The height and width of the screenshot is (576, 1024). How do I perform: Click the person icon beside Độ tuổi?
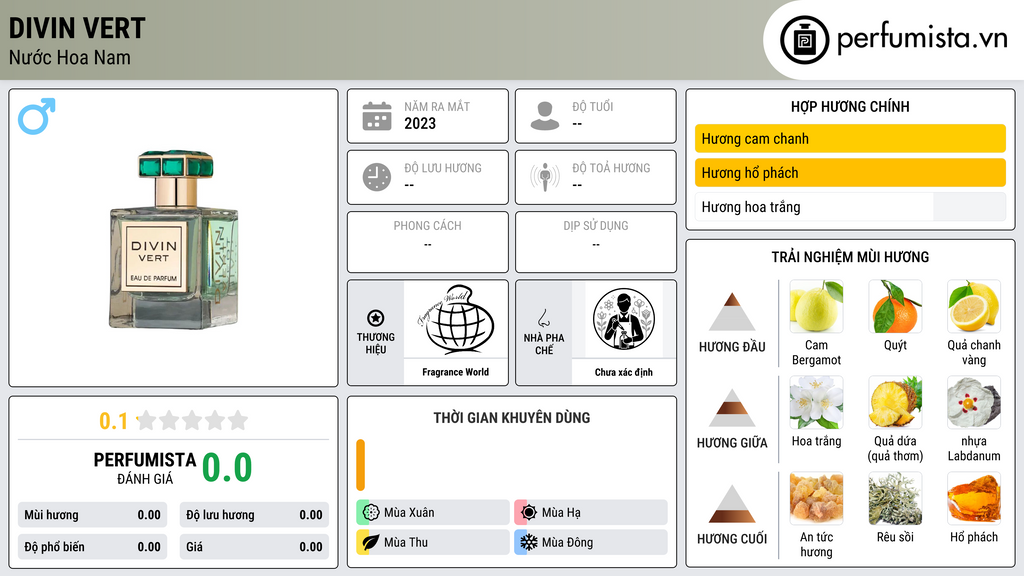click(x=545, y=116)
